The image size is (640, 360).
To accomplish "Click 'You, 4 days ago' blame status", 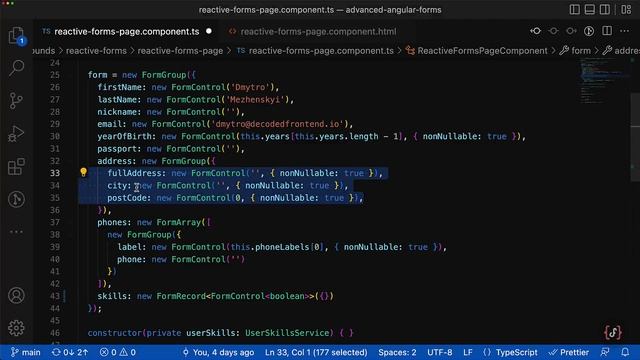I will click(x=218, y=352).
